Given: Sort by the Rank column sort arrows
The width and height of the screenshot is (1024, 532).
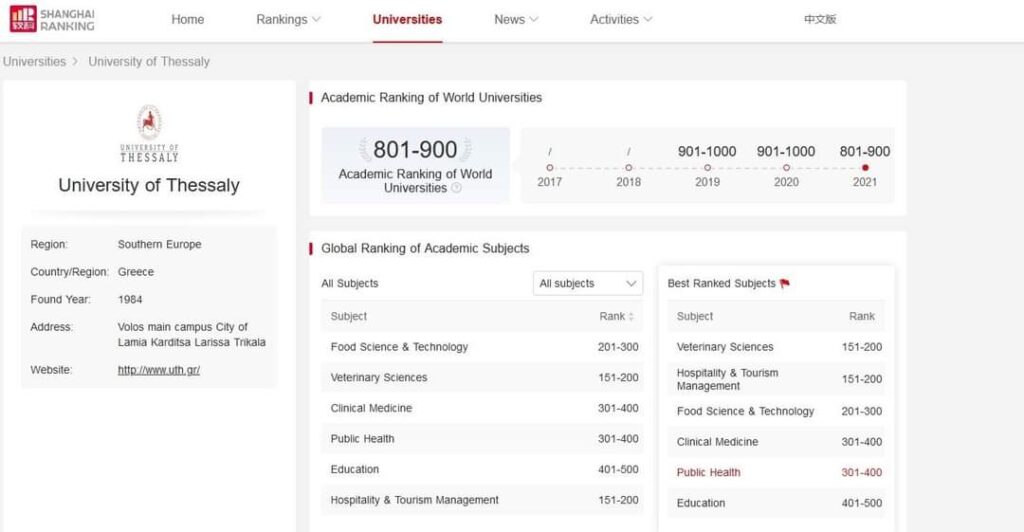Looking at the screenshot, I should [632, 317].
